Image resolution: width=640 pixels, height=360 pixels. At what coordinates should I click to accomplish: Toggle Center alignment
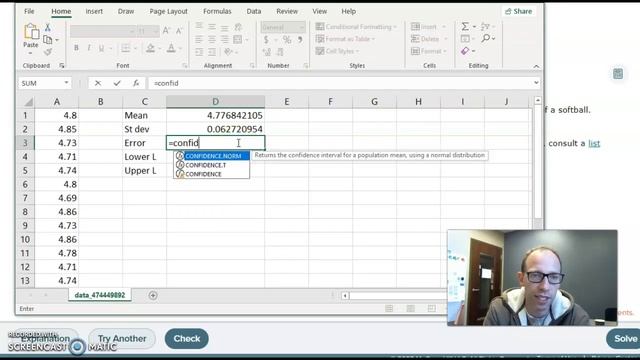[212, 39]
